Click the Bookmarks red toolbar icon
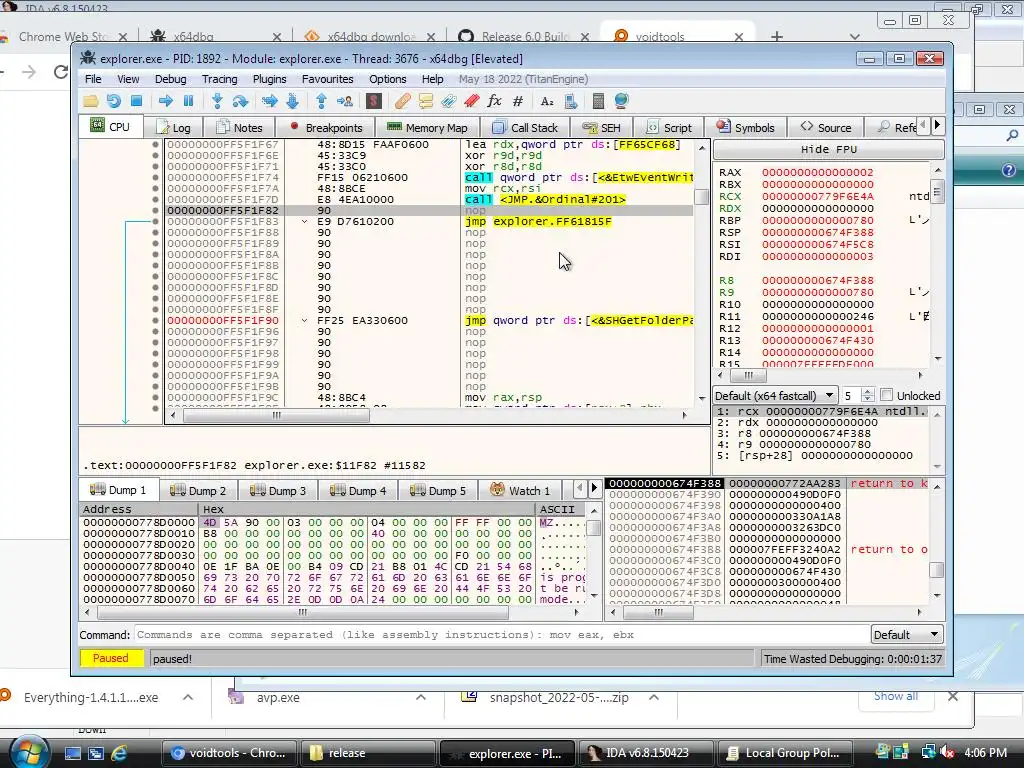1024x768 pixels. [x=472, y=101]
